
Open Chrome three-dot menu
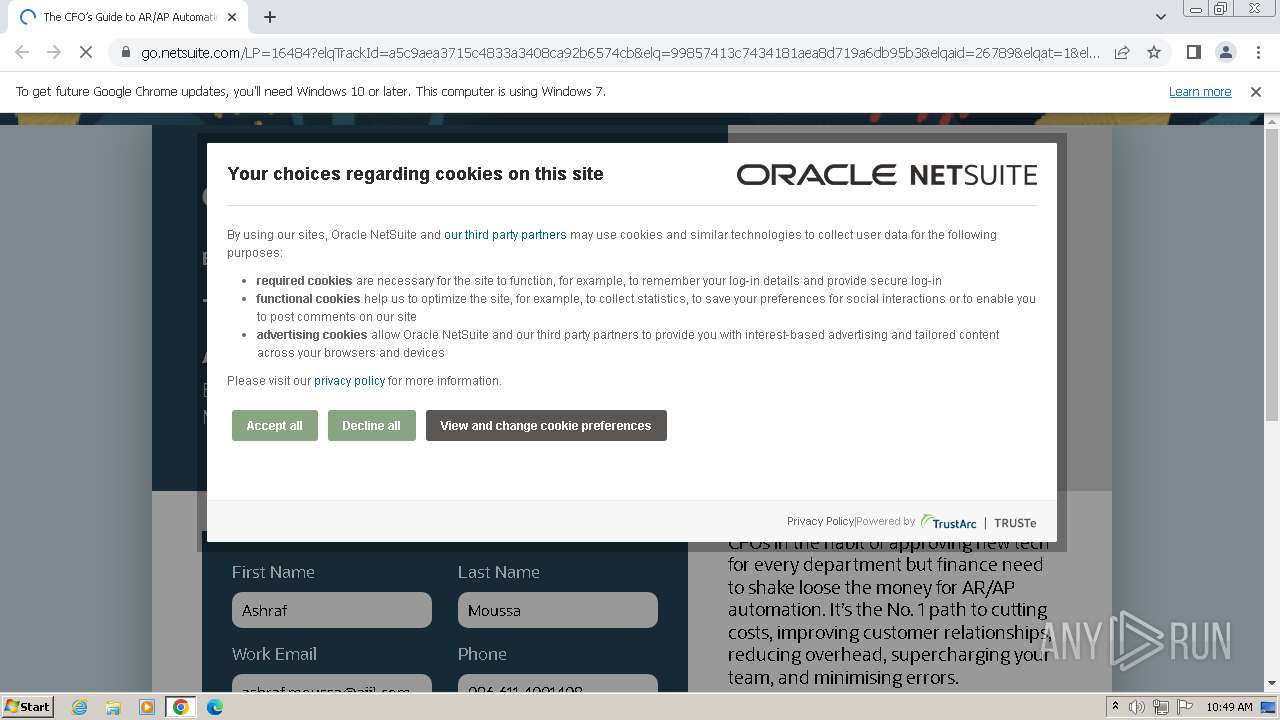coord(1258,52)
